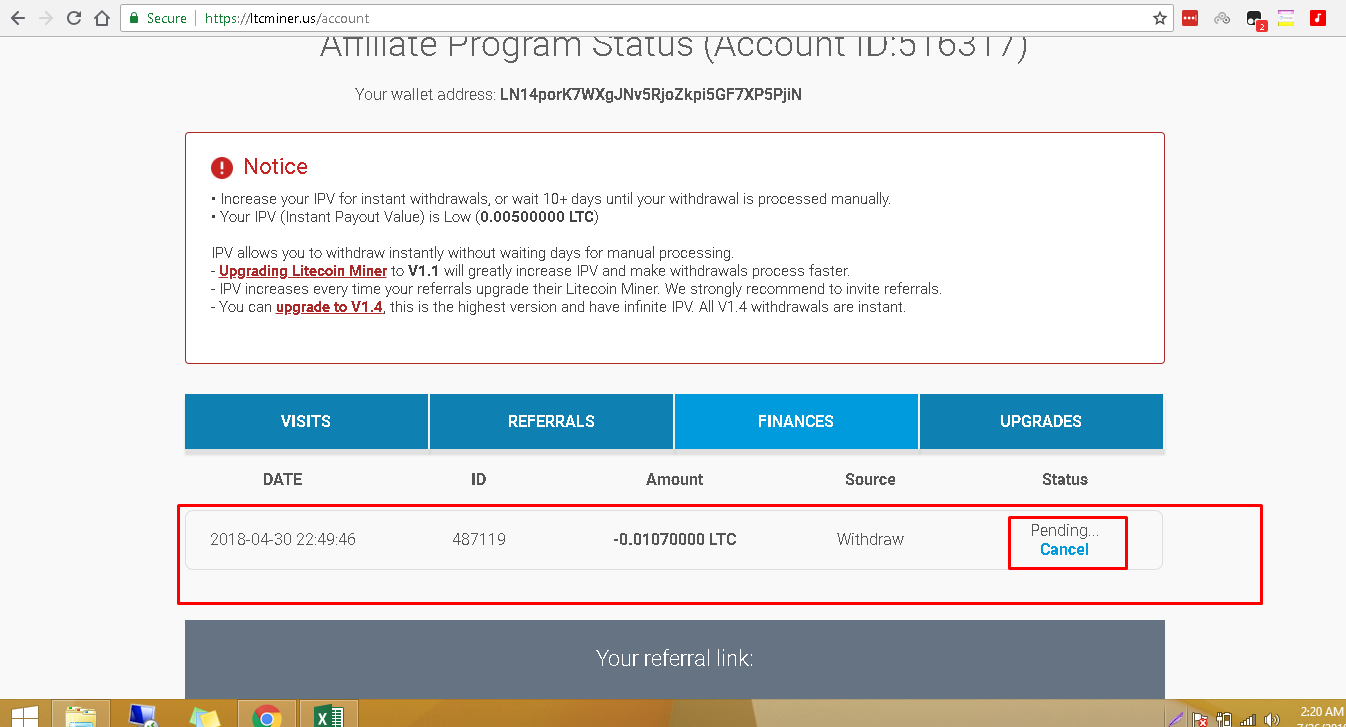
Task: Check the battery power tray icon
Action: 1223,718
